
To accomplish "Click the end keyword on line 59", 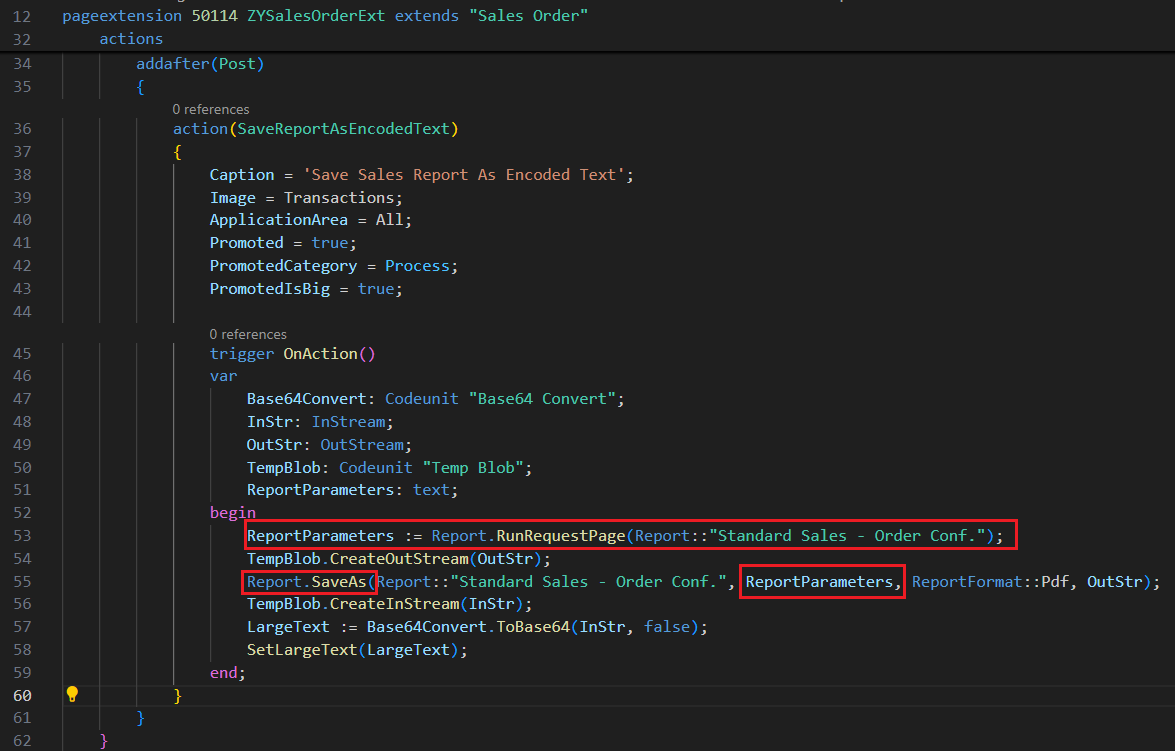I will [x=222, y=672].
